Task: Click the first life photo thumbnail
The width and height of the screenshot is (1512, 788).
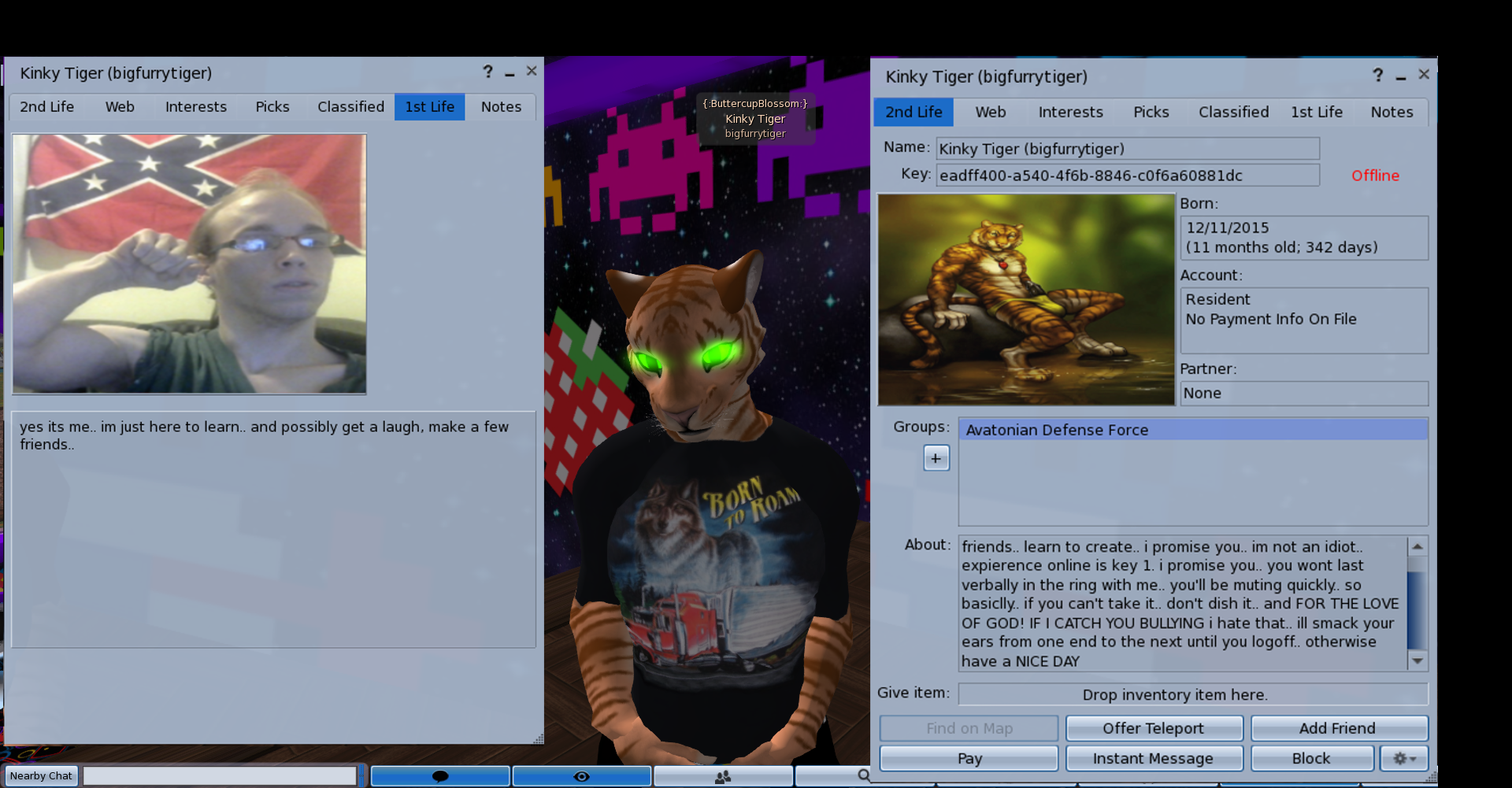Action: (x=189, y=264)
